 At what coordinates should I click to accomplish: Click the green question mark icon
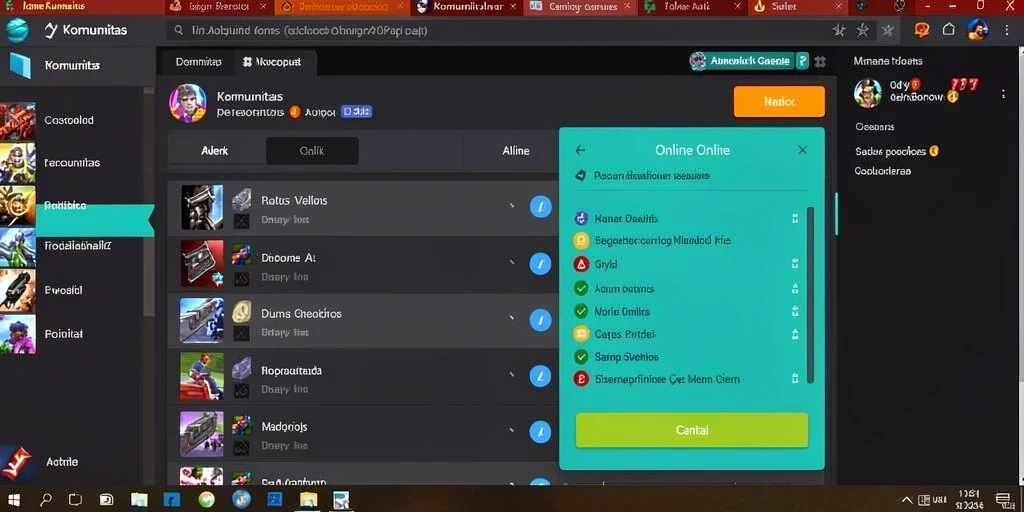(803, 61)
